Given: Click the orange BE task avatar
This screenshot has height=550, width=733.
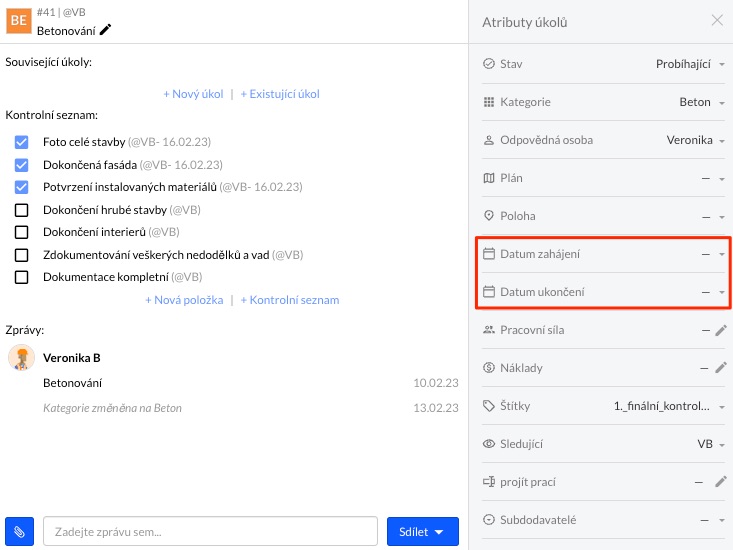Looking at the screenshot, I should tap(18, 21).
